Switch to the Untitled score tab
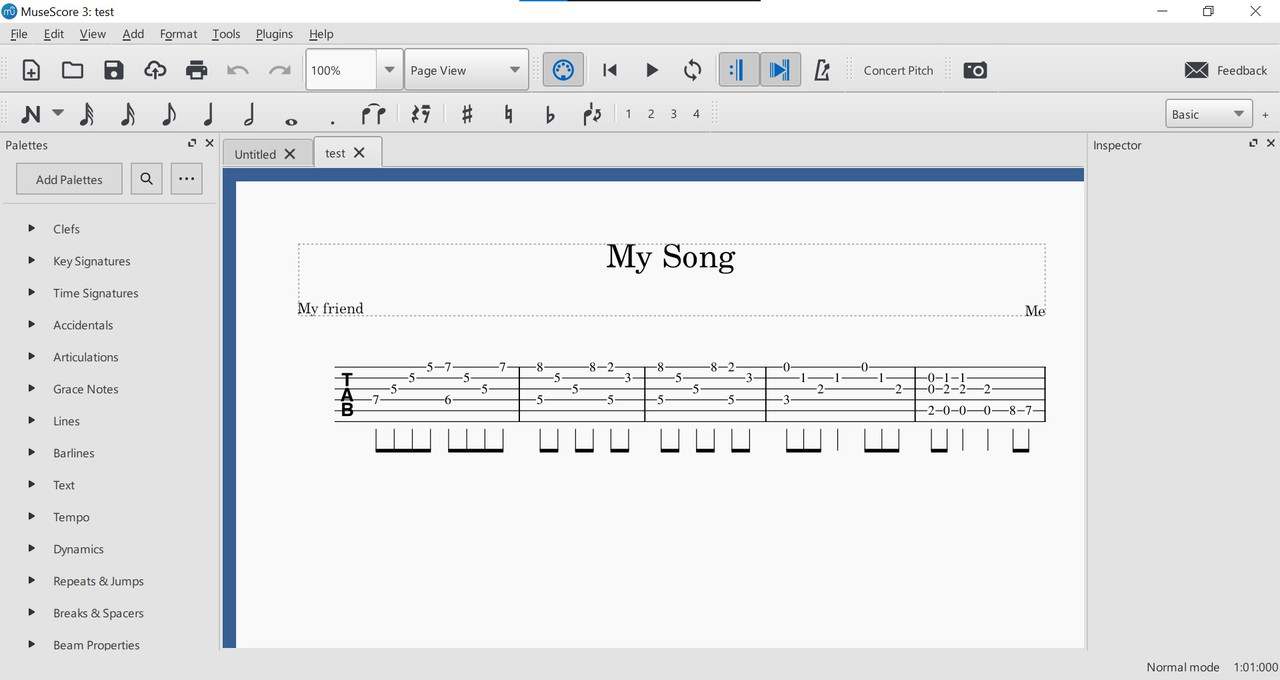1280x680 pixels. click(255, 154)
